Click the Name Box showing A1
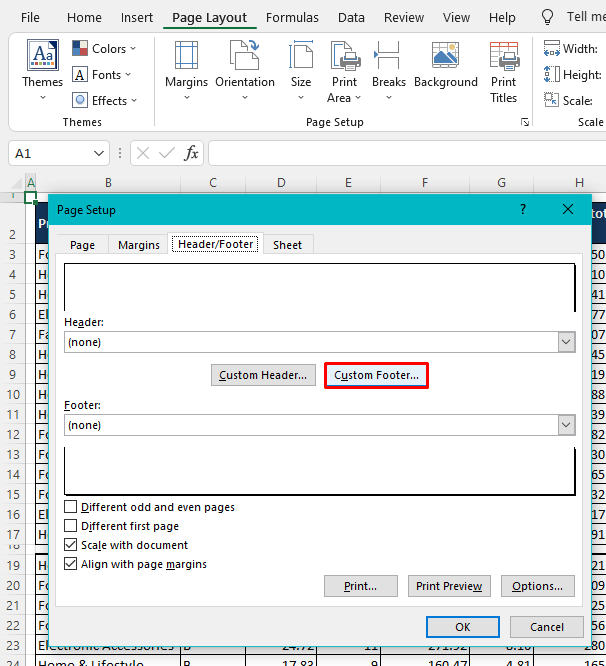This screenshot has height=666, width=606. [59, 153]
